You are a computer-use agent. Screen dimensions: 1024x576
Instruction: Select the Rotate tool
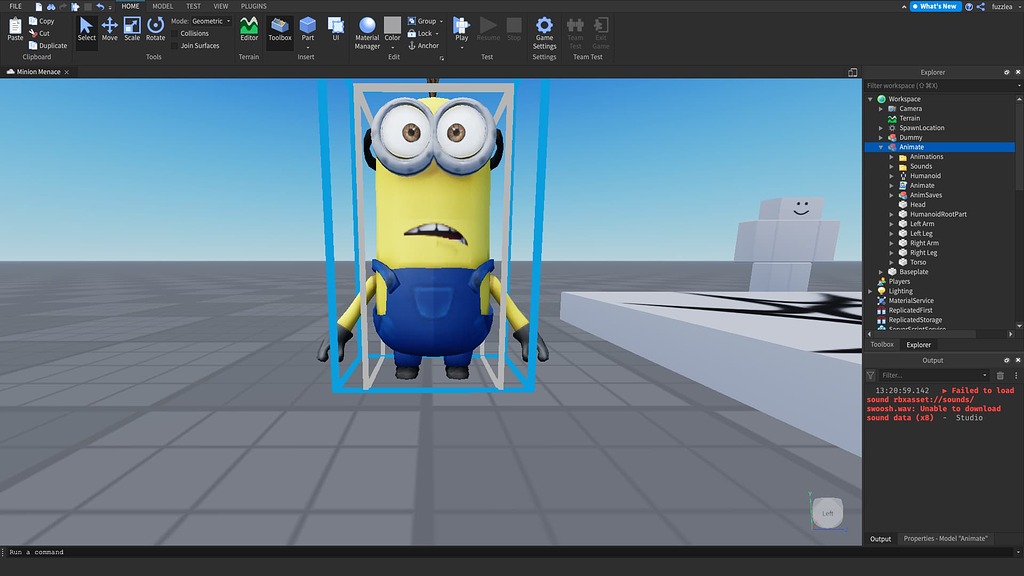coord(155,28)
